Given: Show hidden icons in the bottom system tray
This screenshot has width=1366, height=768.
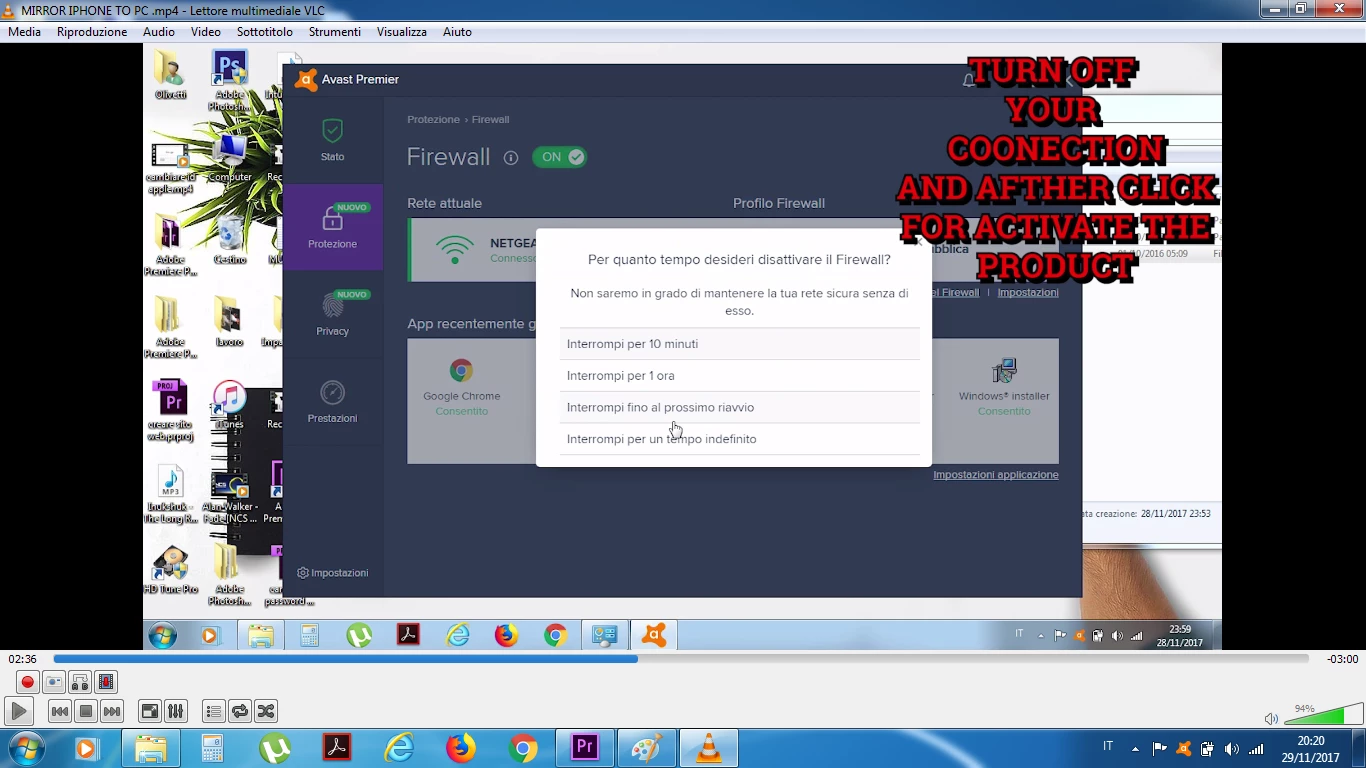Looking at the screenshot, I should [x=1135, y=749].
